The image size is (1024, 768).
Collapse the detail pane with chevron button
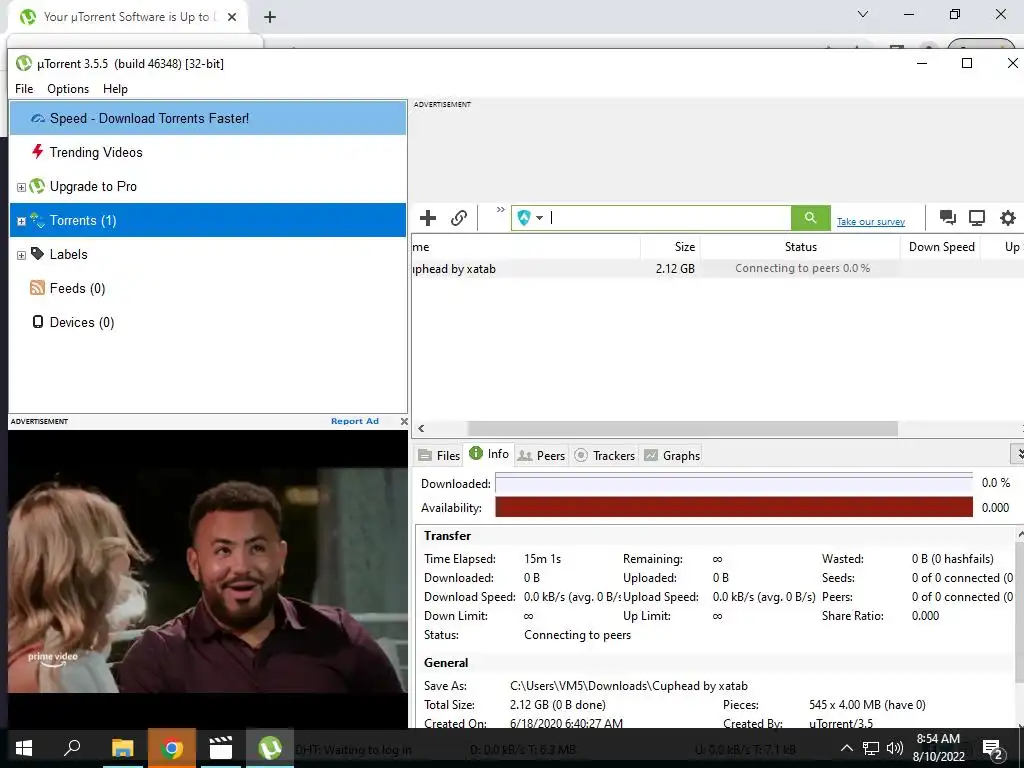[x=1018, y=453]
